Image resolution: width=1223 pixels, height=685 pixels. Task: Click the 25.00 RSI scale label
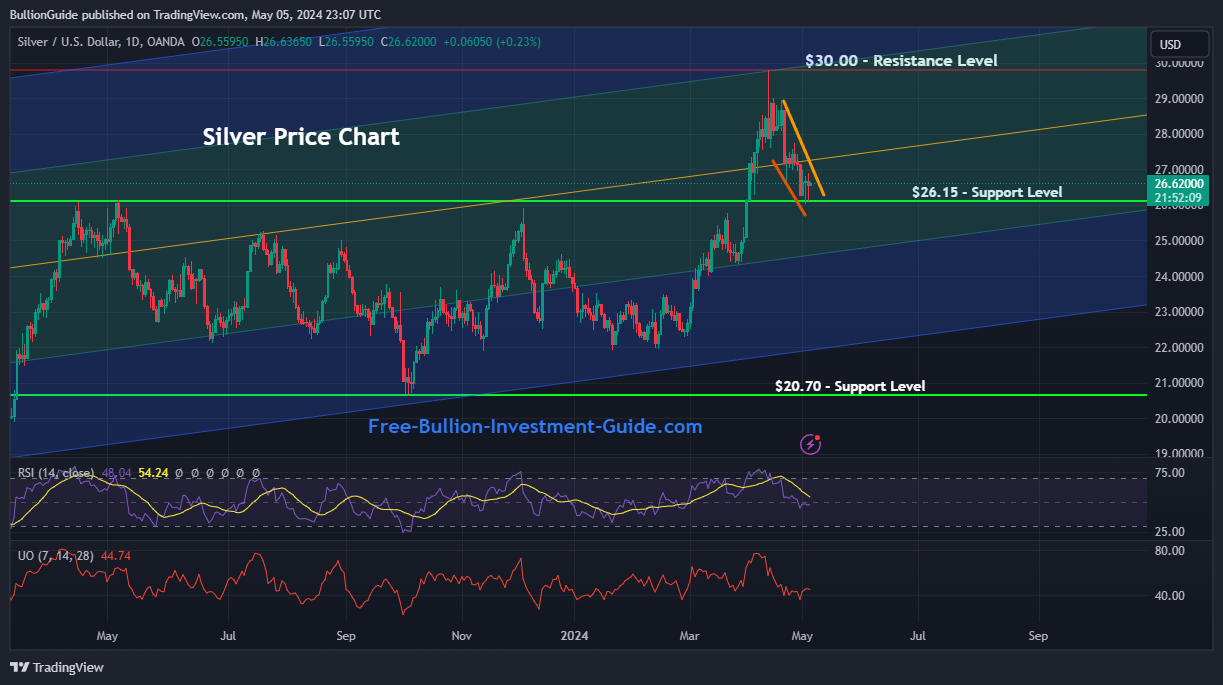point(1170,532)
